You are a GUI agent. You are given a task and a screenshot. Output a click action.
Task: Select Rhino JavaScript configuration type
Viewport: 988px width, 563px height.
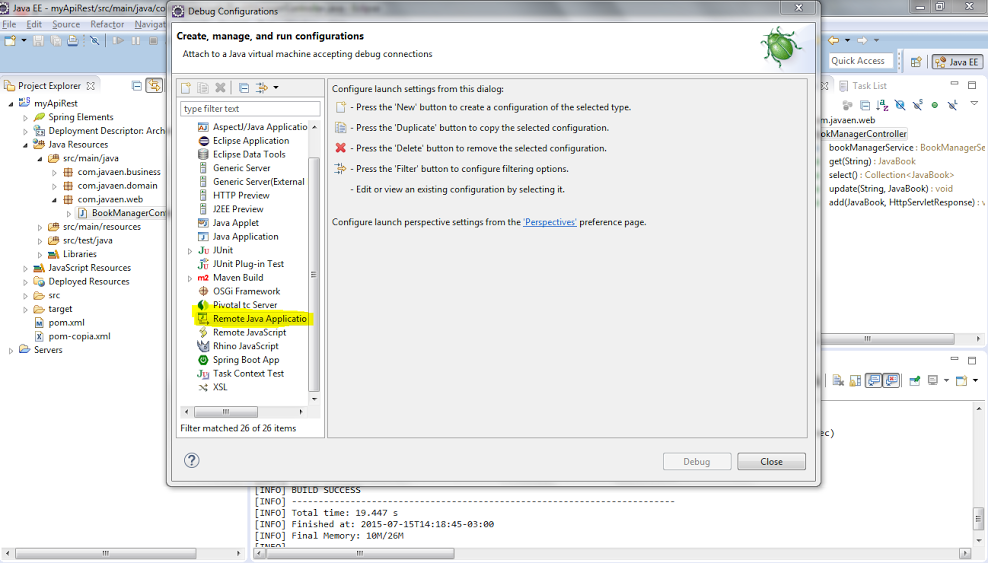click(238, 346)
